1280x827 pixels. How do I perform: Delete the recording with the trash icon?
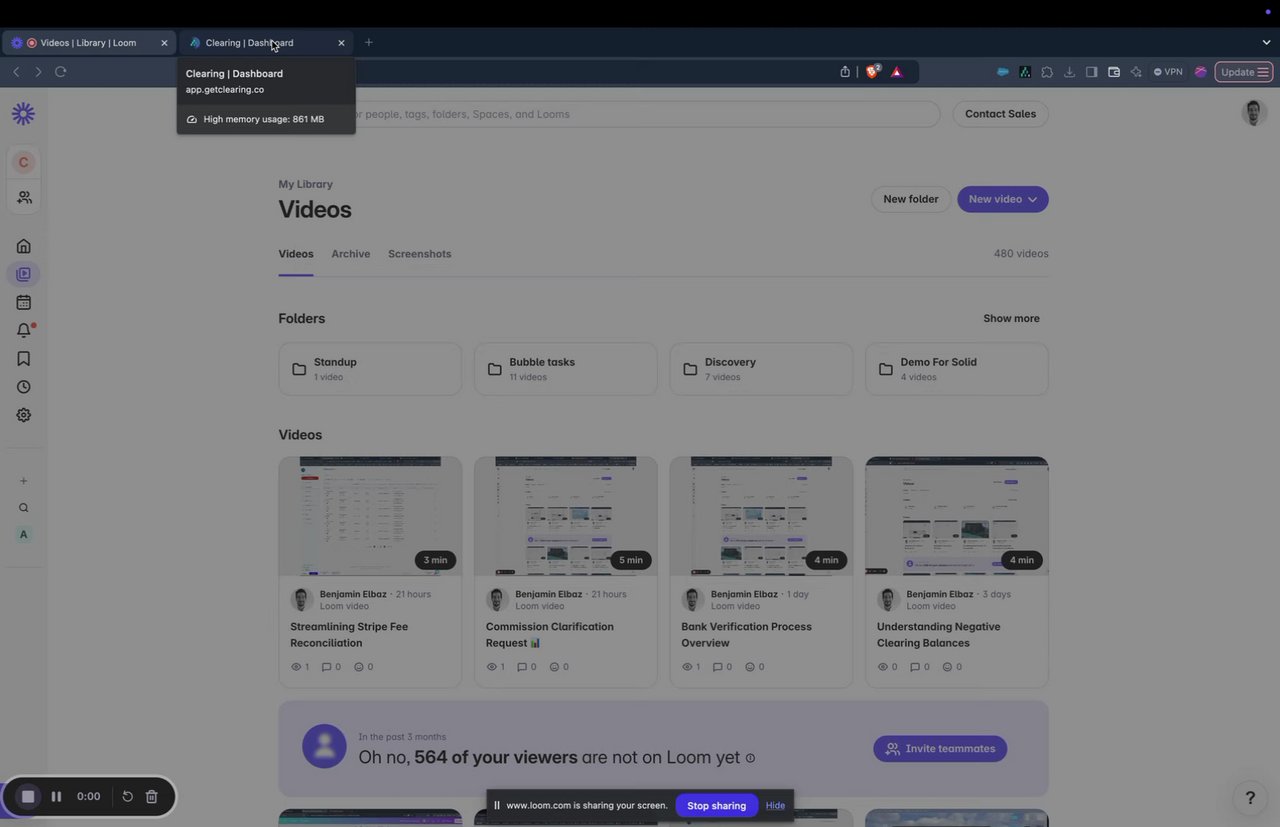(152, 797)
